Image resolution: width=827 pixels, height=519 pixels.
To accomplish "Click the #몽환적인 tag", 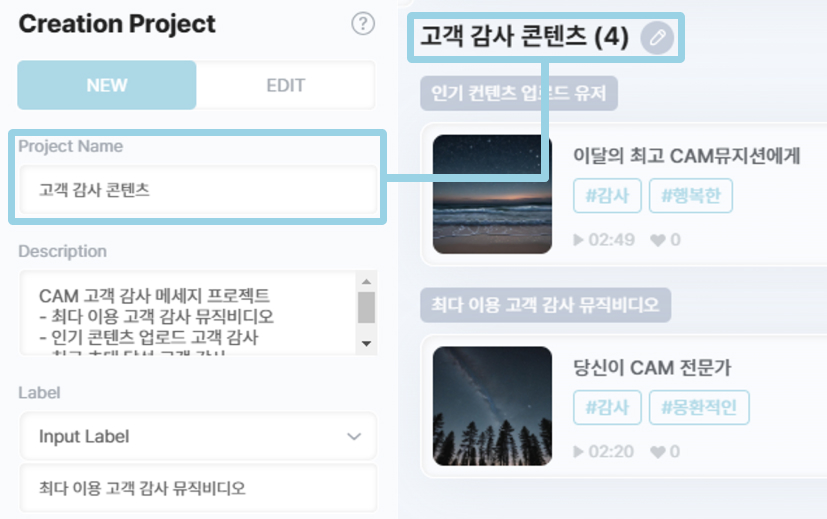I will point(699,407).
